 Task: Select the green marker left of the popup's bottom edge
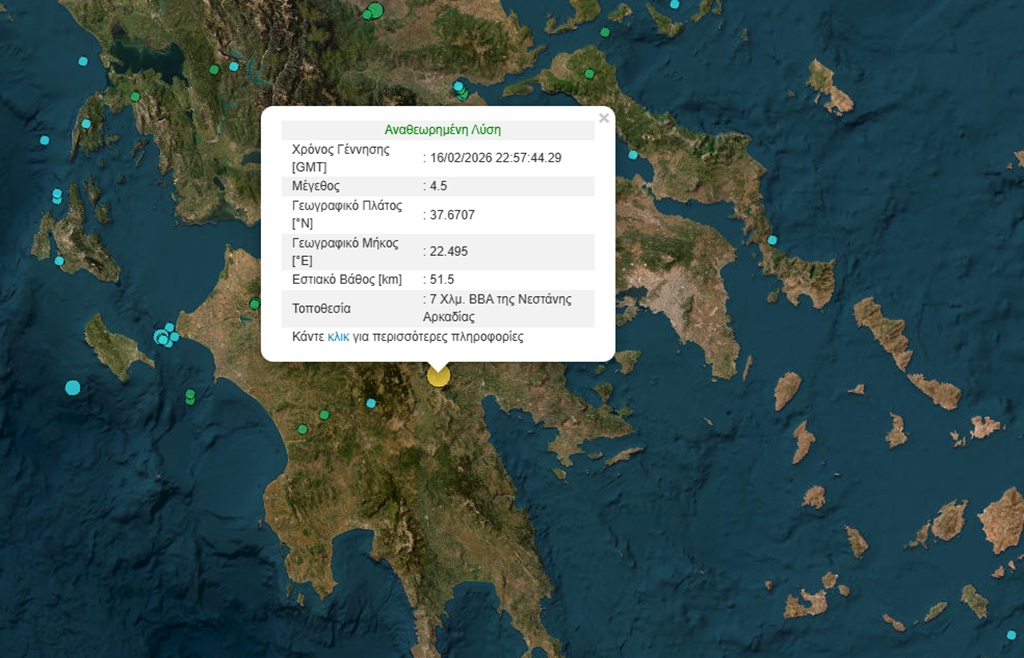(254, 304)
